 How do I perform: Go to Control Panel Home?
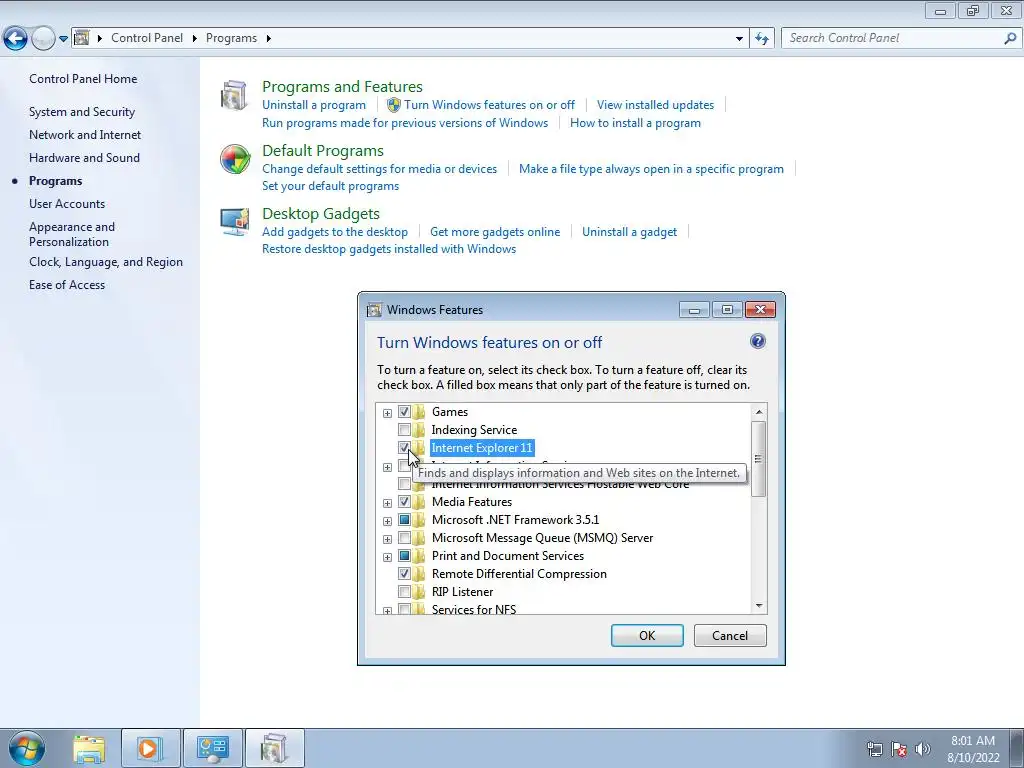[x=83, y=79]
